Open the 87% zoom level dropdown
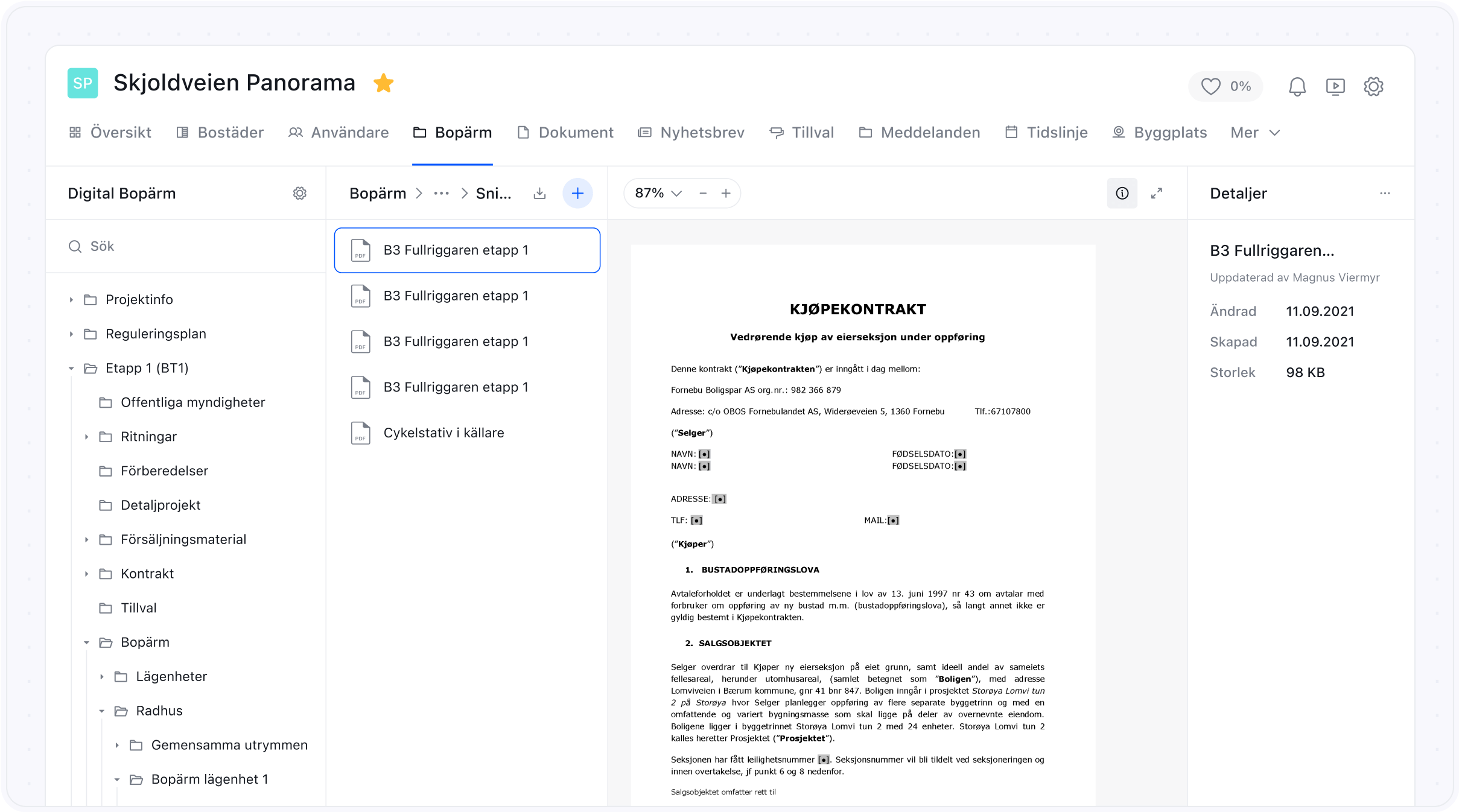 pos(658,193)
